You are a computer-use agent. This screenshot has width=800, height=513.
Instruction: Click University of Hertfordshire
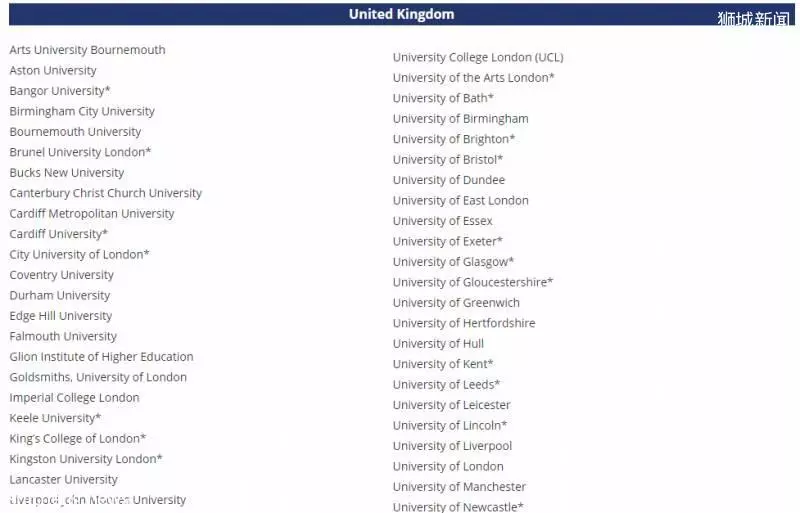pos(464,323)
